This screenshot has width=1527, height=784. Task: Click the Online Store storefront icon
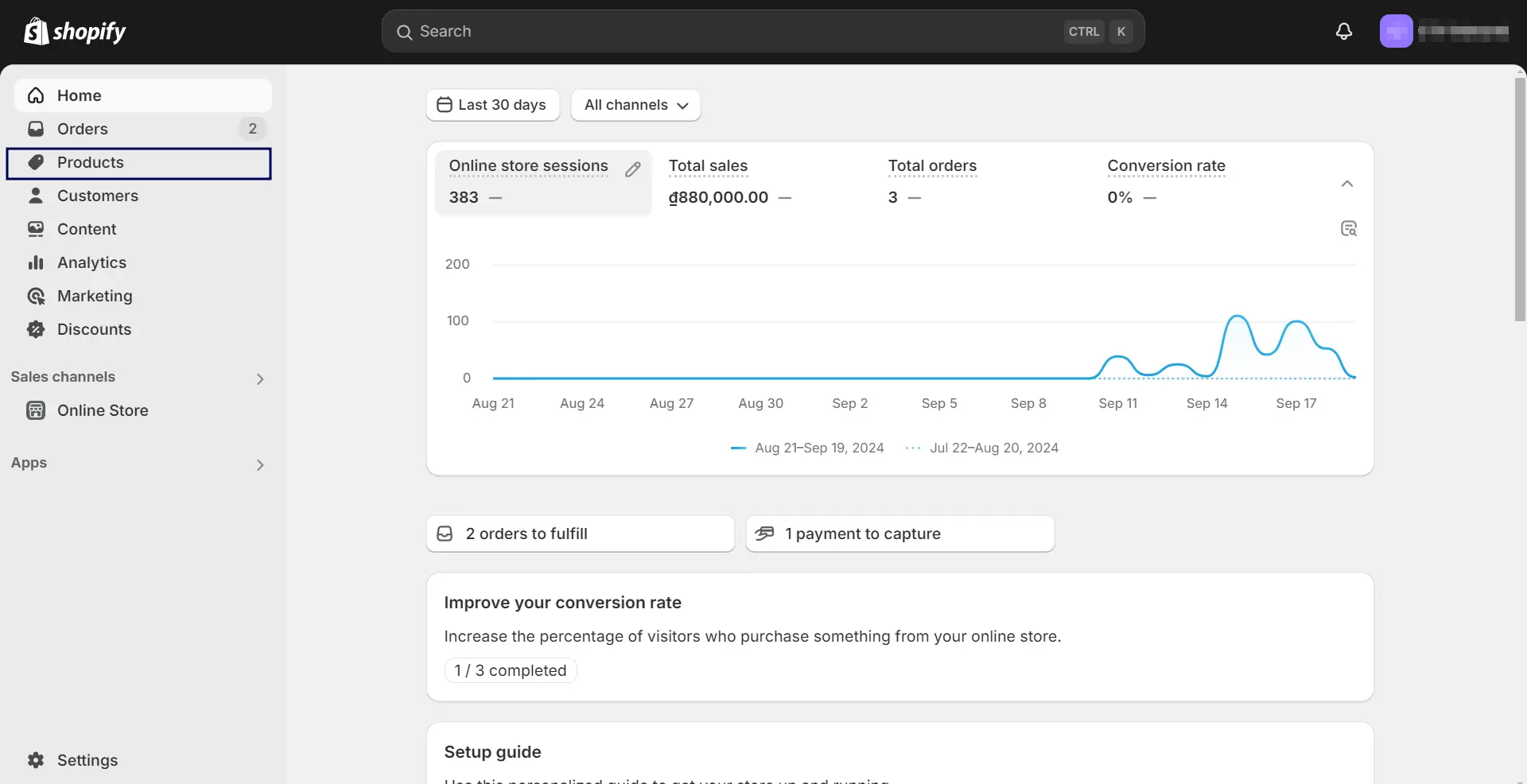(x=36, y=410)
